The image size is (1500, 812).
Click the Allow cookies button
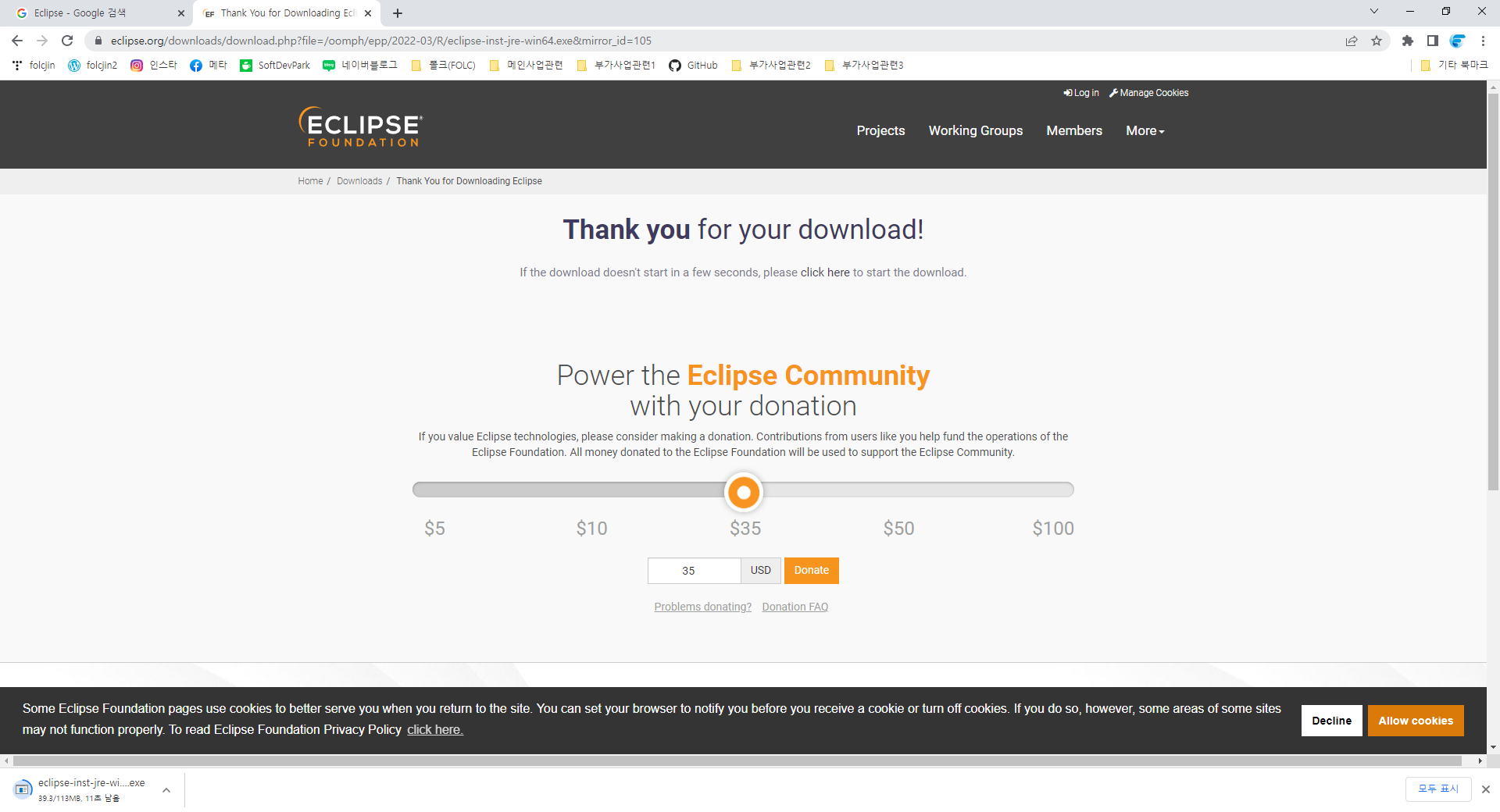(1416, 721)
